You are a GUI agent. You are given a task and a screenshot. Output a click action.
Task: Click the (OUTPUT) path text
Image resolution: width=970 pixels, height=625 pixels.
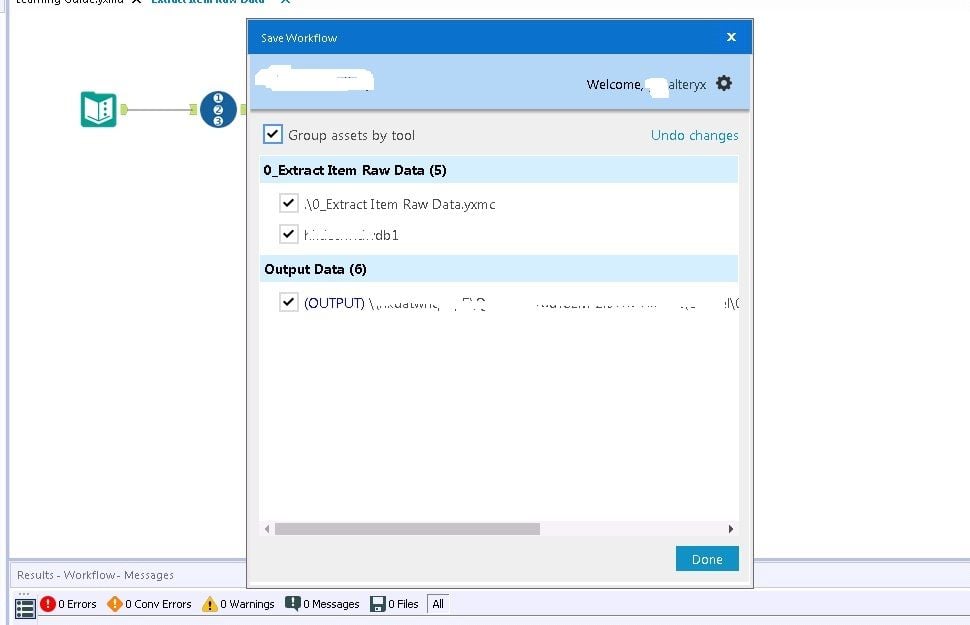[x=521, y=303]
